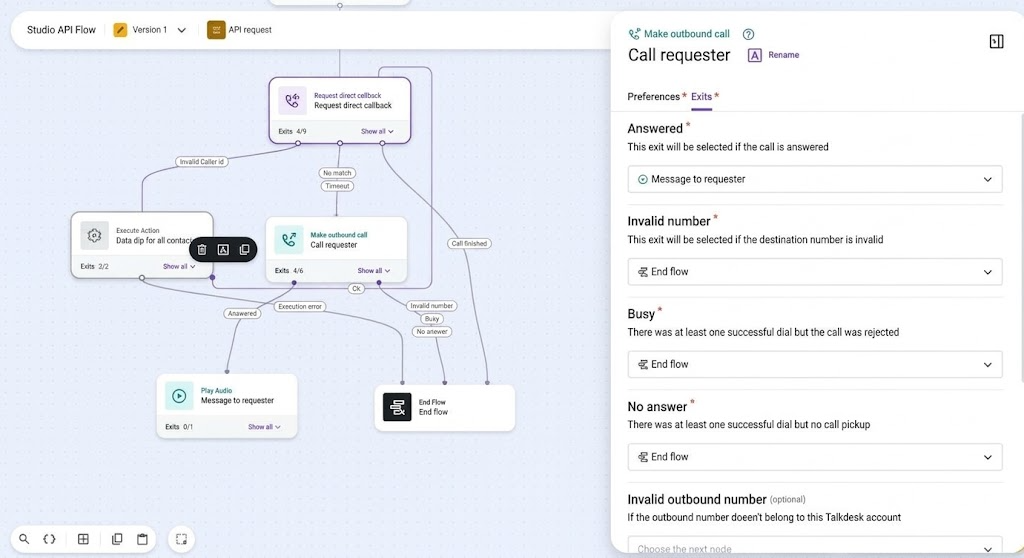Open the Invalid number exit dropdown

click(x=815, y=272)
